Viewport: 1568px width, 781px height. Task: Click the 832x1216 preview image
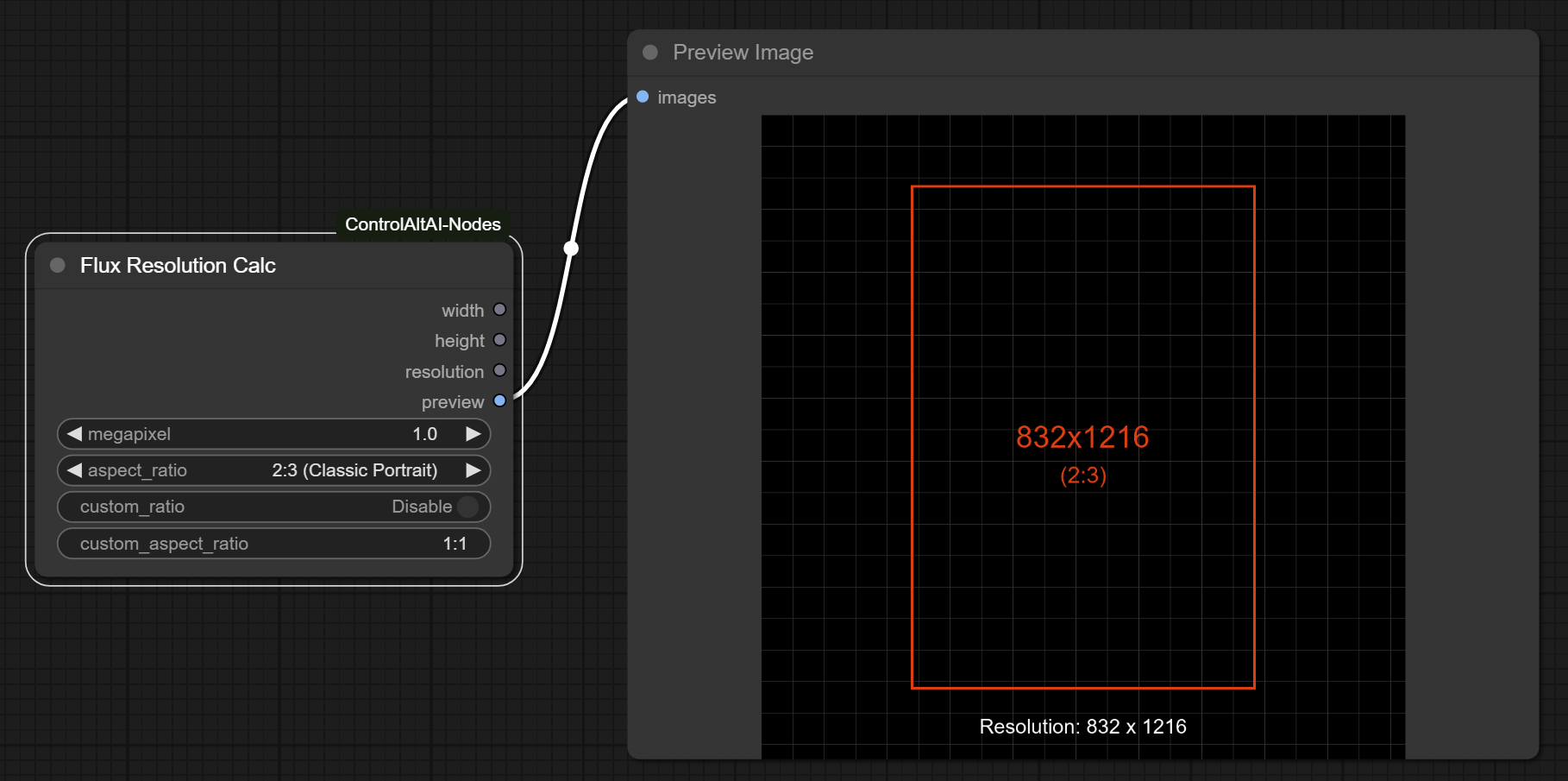(x=1082, y=437)
